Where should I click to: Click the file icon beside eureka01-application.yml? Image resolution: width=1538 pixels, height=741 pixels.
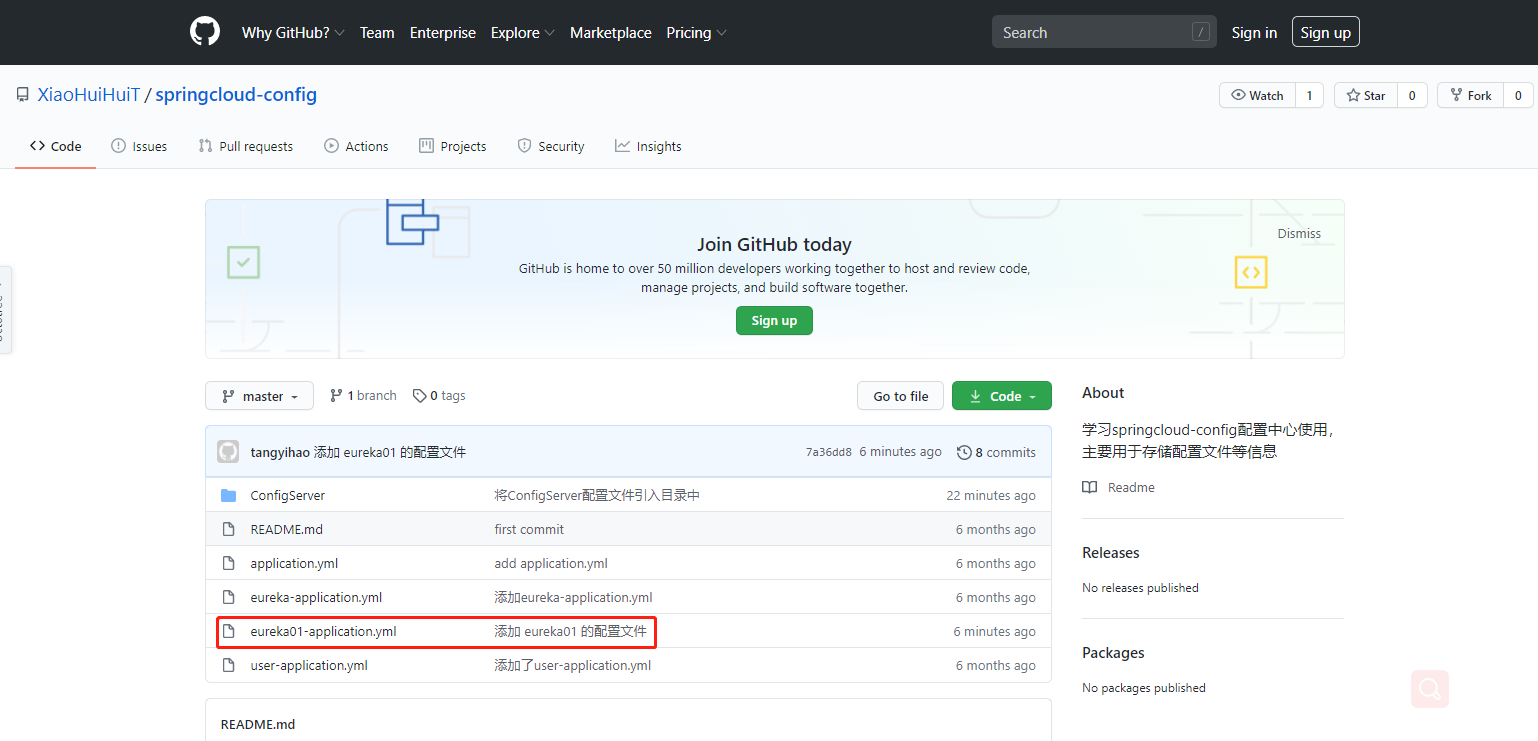point(228,631)
